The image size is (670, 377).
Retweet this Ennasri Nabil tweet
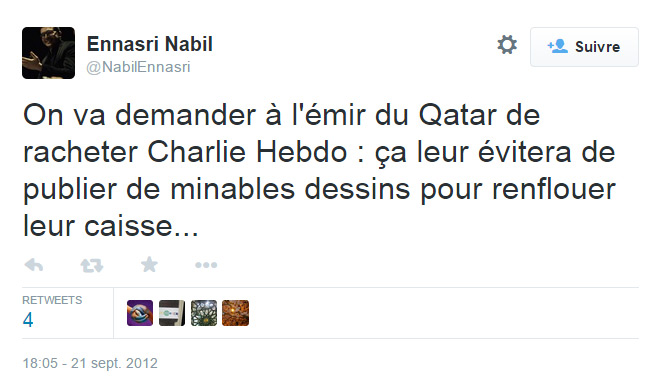pyautogui.click(x=92, y=266)
